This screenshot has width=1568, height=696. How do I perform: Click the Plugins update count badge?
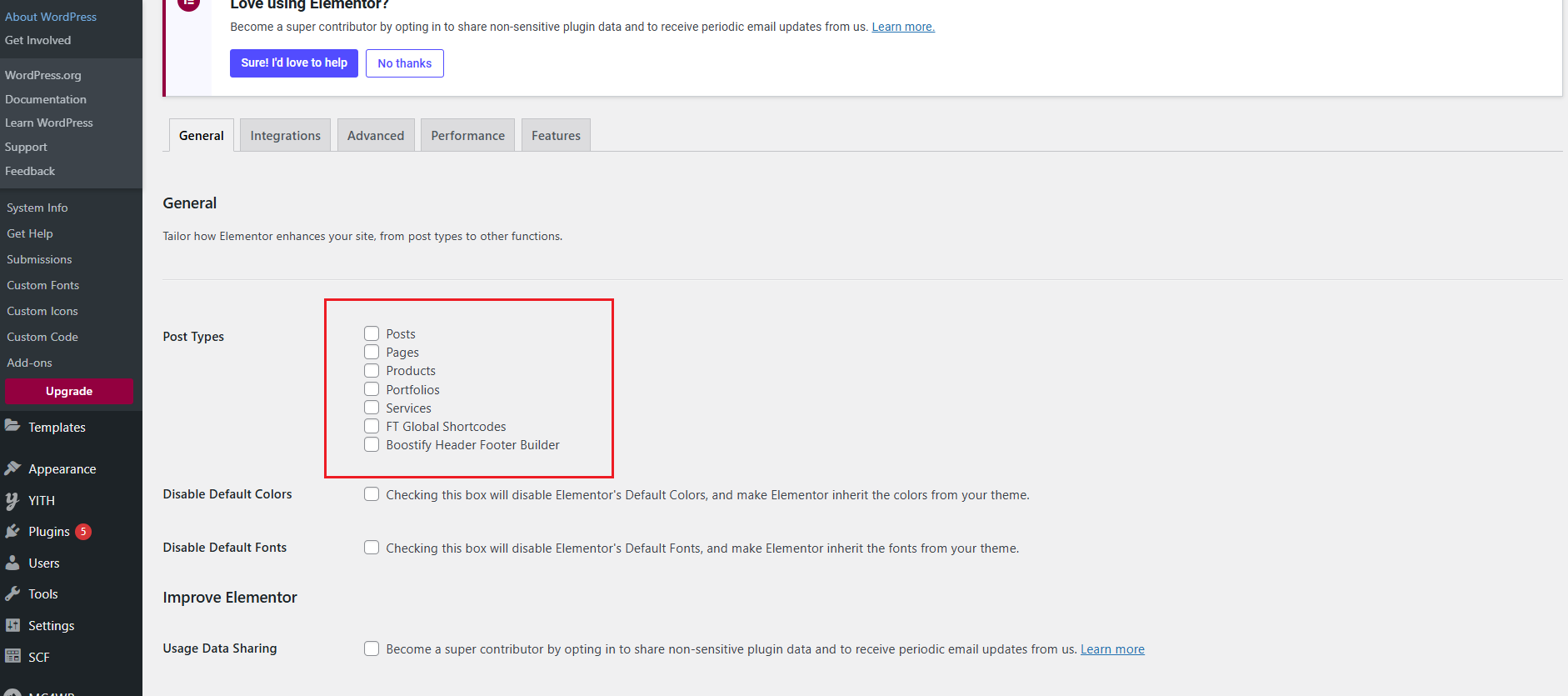(x=83, y=532)
